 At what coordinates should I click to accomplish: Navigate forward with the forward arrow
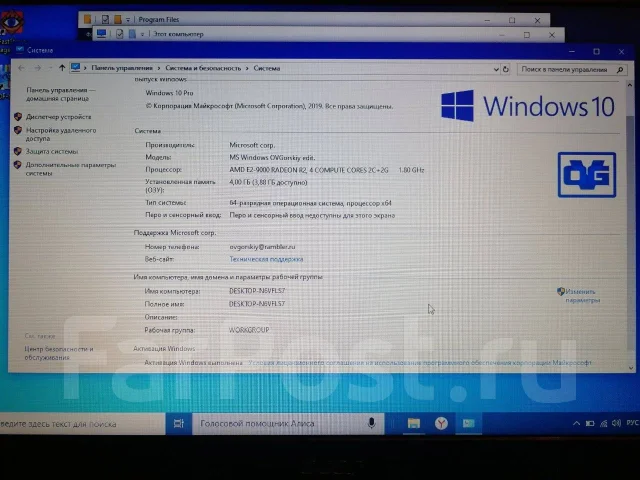(x=38, y=68)
